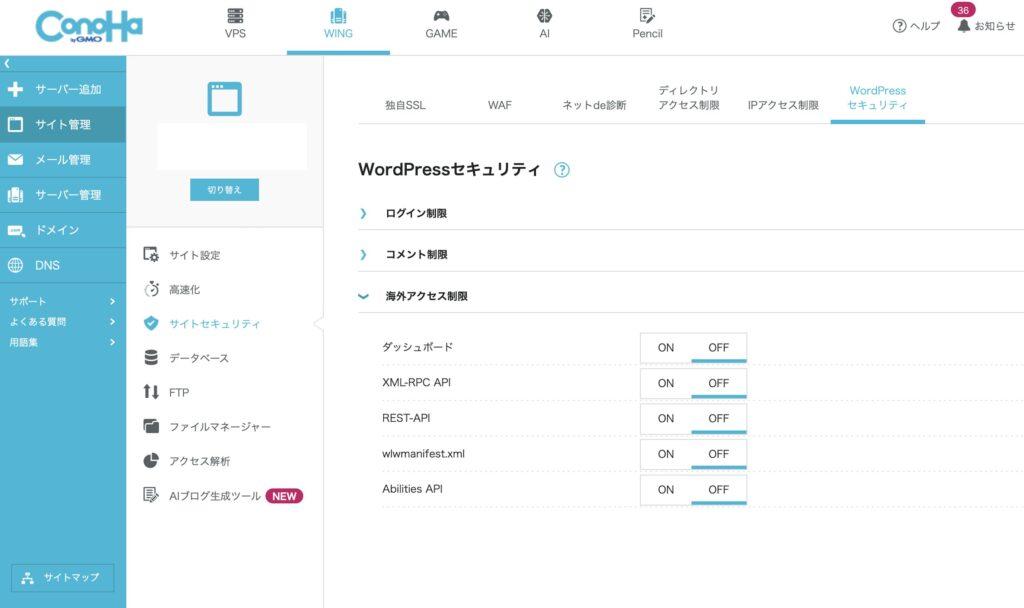Open the 独自SSL tab
The height and width of the screenshot is (608, 1024).
click(405, 105)
